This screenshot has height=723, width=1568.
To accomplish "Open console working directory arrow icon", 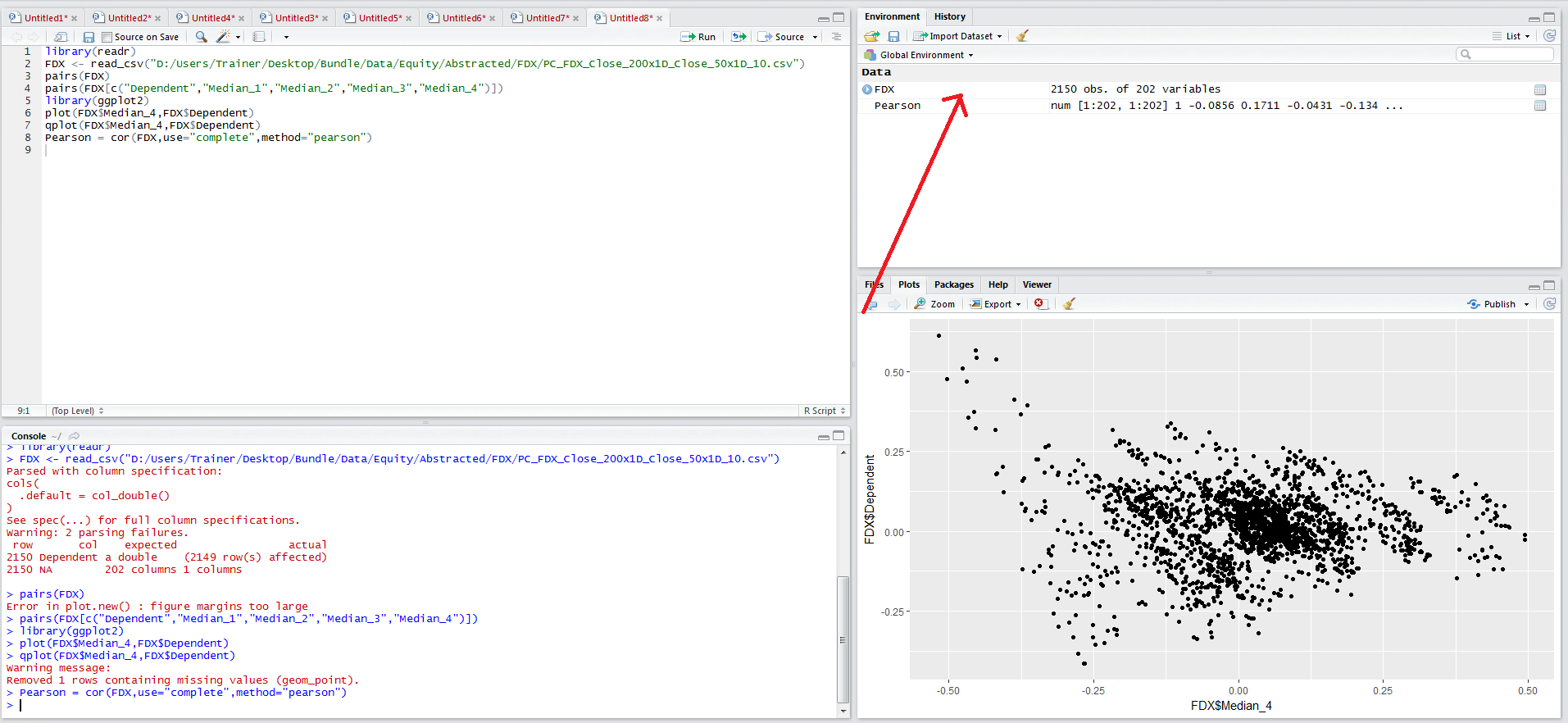I will click(74, 436).
